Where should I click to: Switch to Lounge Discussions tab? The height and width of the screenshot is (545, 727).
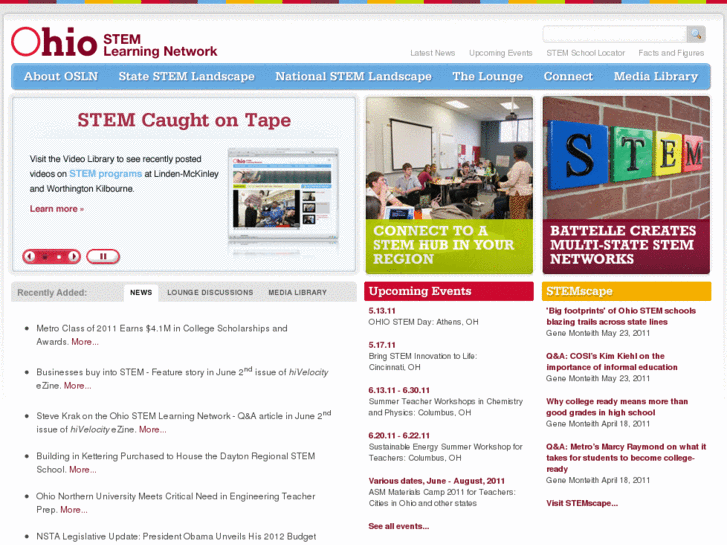(210, 293)
